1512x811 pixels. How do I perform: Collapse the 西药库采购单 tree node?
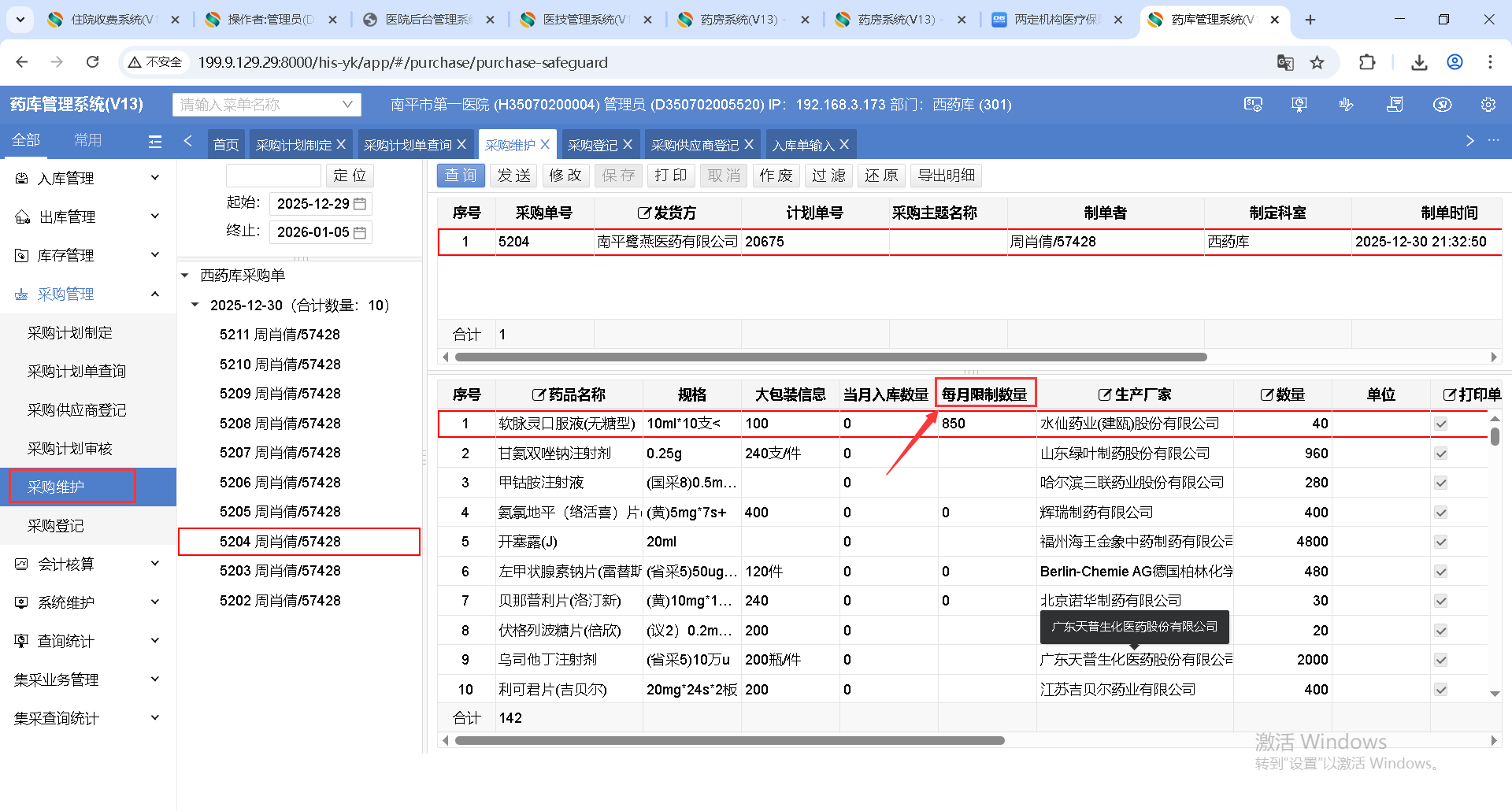coord(185,276)
